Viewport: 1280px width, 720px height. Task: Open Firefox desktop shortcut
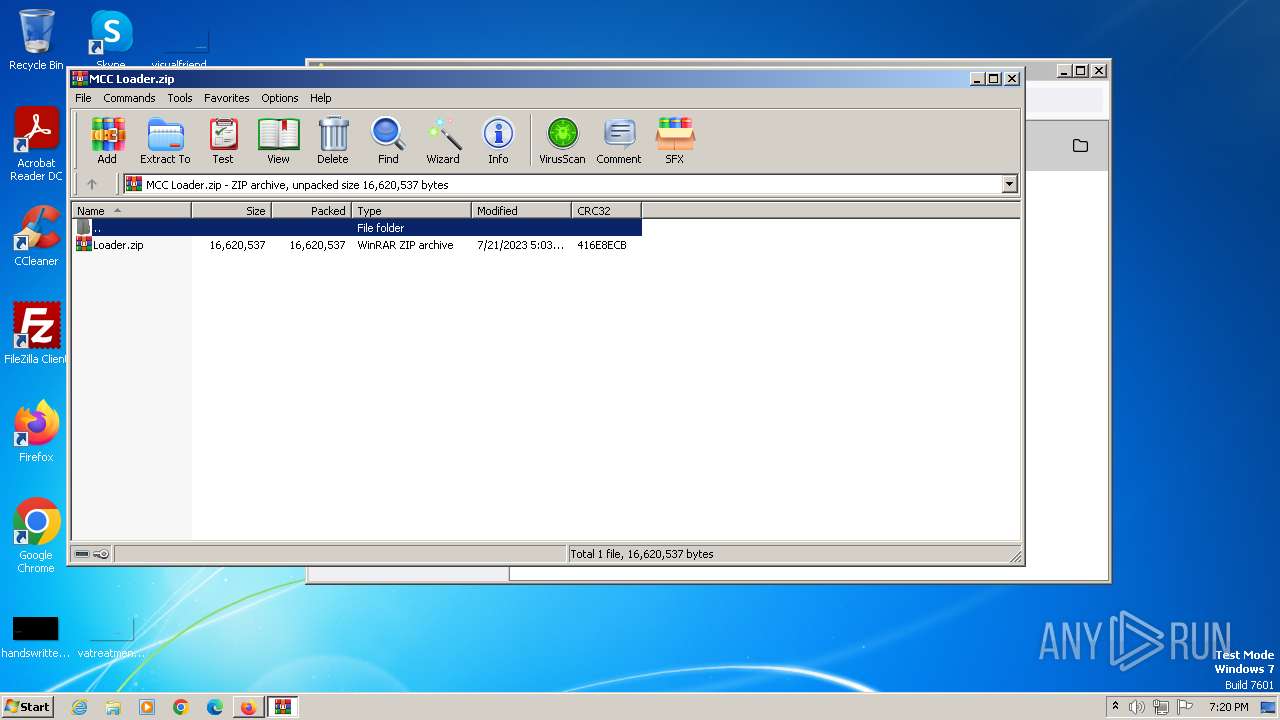tap(36, 432)
